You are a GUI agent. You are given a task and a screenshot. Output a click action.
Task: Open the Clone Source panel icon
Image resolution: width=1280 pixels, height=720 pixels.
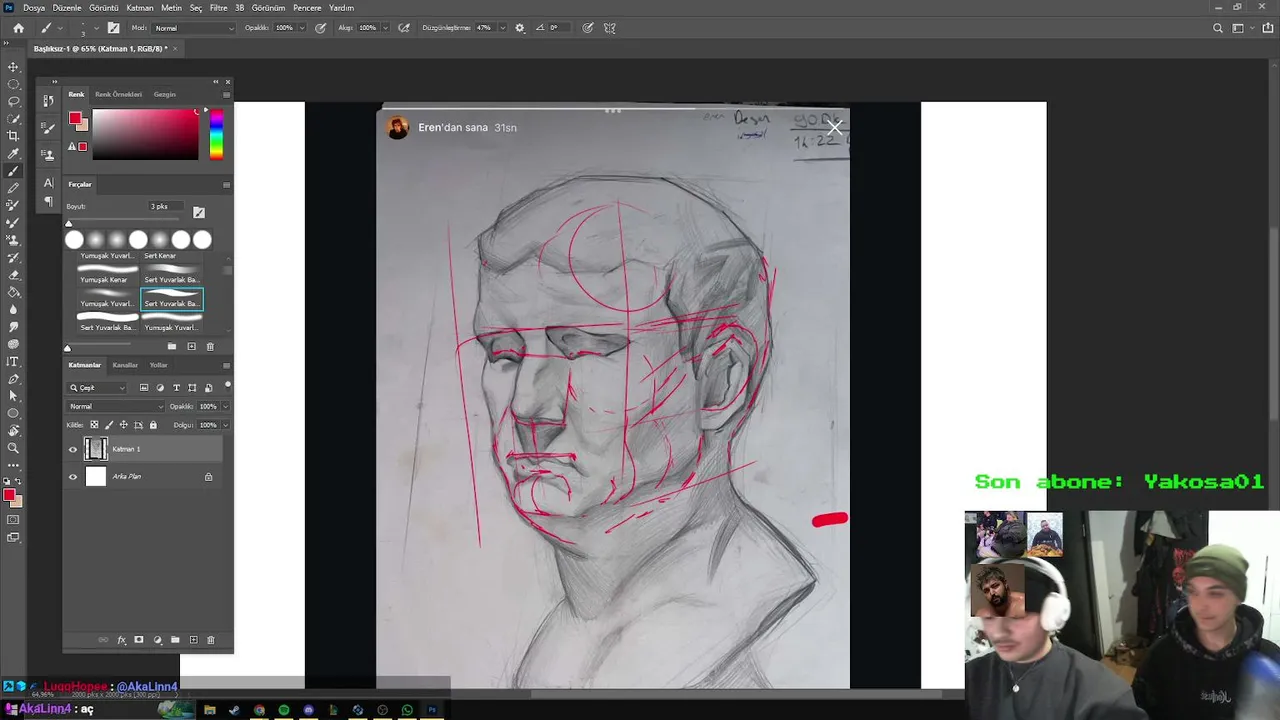click(48, 155)
